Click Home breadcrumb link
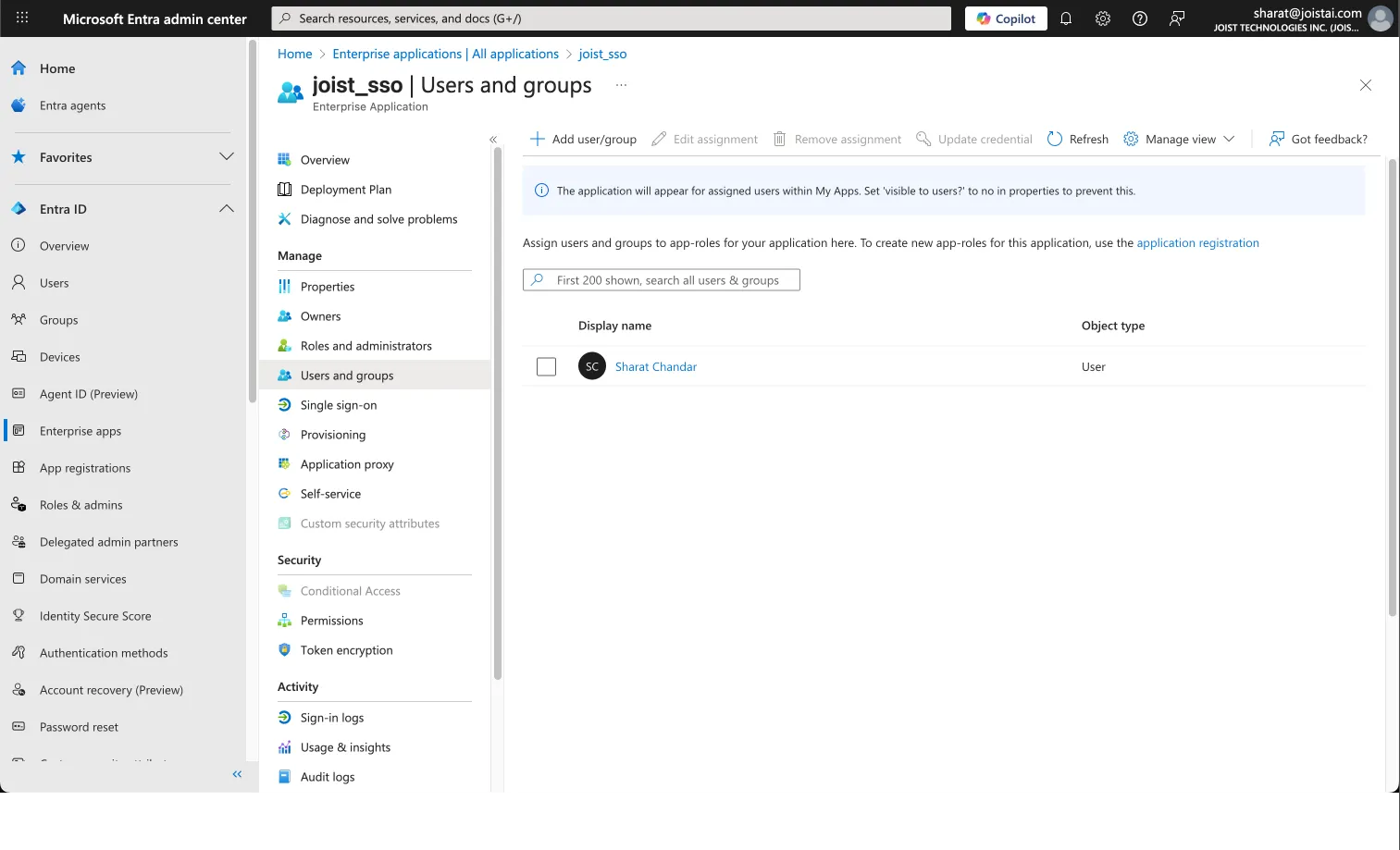This screenshot has height=850, width=1400. click(x=295, y=55)
